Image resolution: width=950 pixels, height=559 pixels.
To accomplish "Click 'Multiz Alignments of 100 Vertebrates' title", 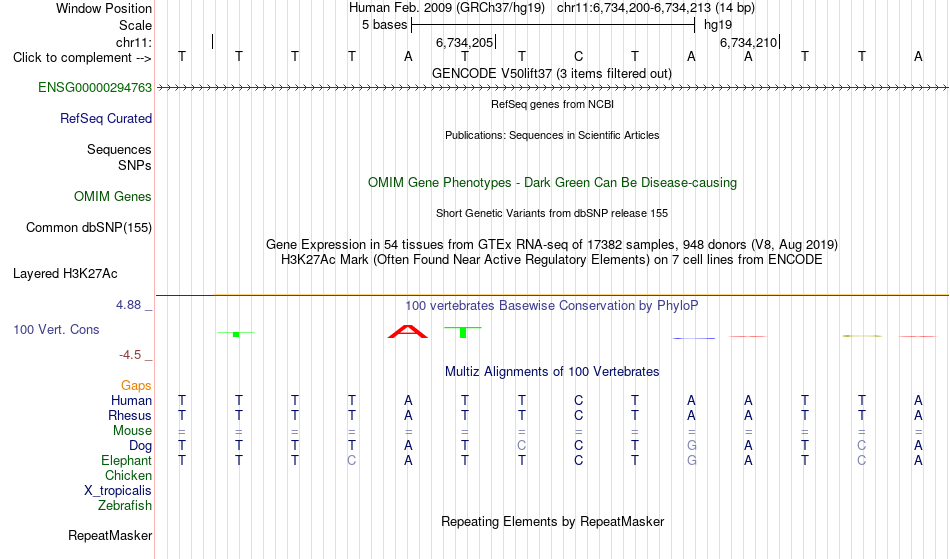I will 551,371.
